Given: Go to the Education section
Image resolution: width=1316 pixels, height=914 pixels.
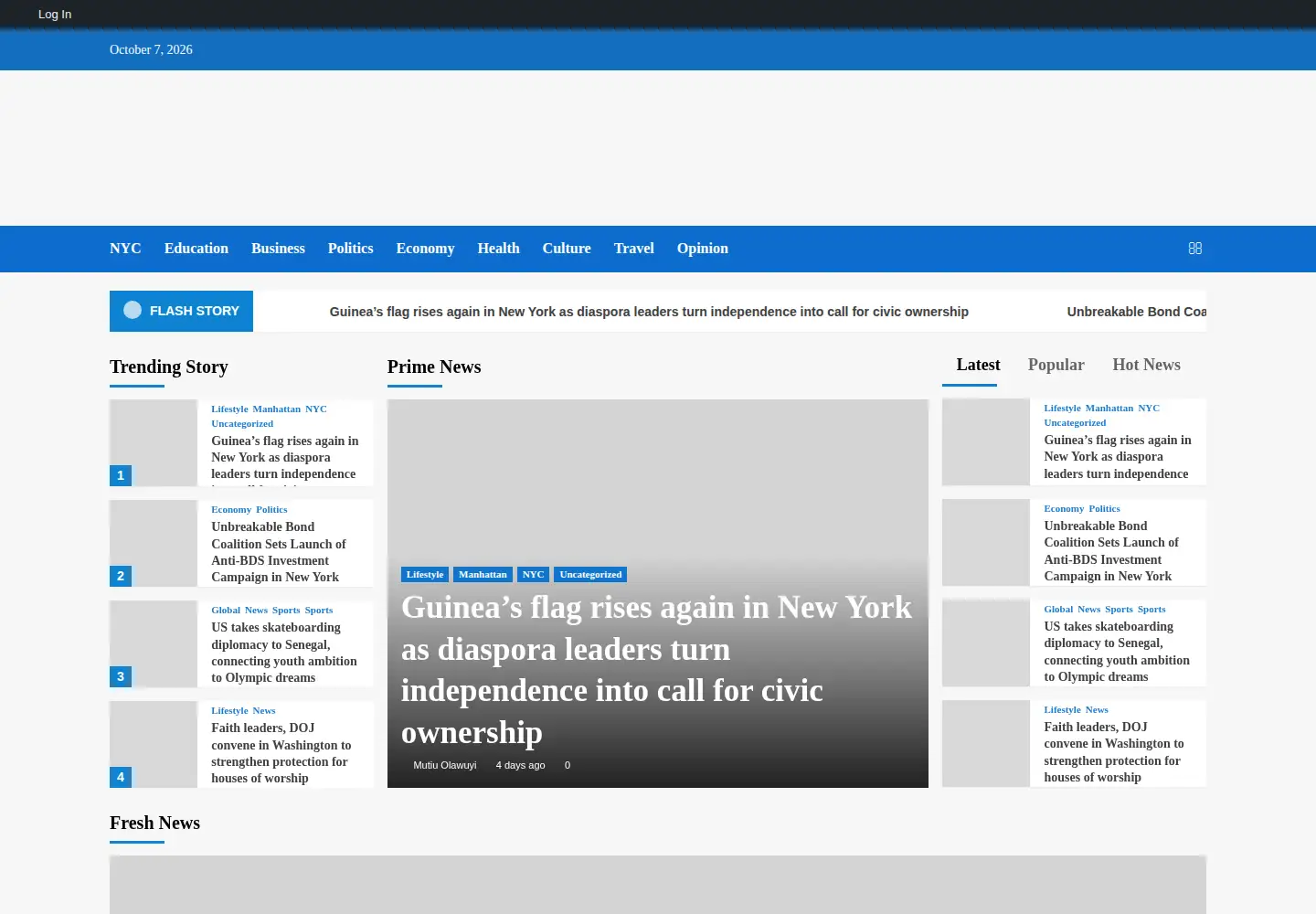Looking at the screenshot, I should click(x=196, y=249).
